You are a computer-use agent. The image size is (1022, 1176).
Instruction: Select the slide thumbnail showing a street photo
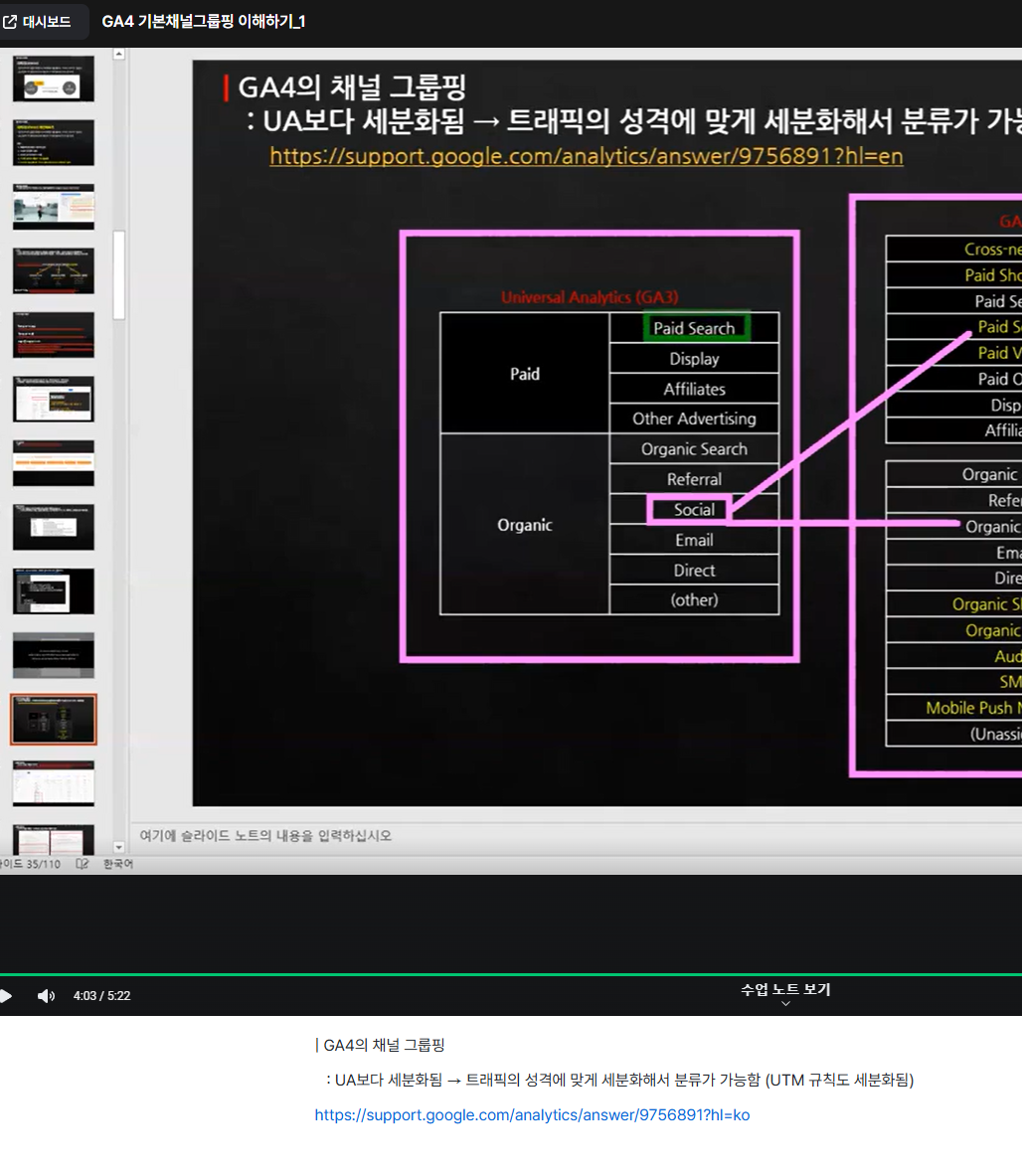point(54,207)
